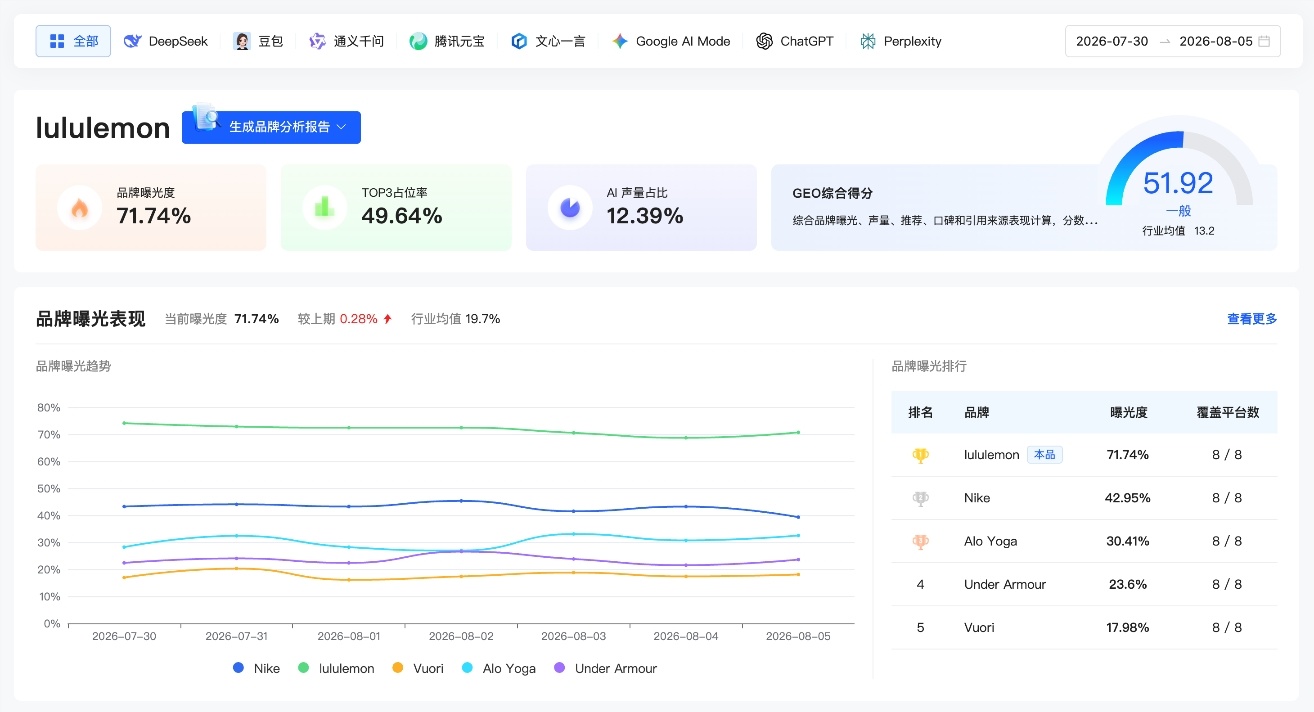Image resolution: width=1314 pixels, height=712 pixels.
Task: Click the calendar icon in date range
Action: pos(1264,41)
